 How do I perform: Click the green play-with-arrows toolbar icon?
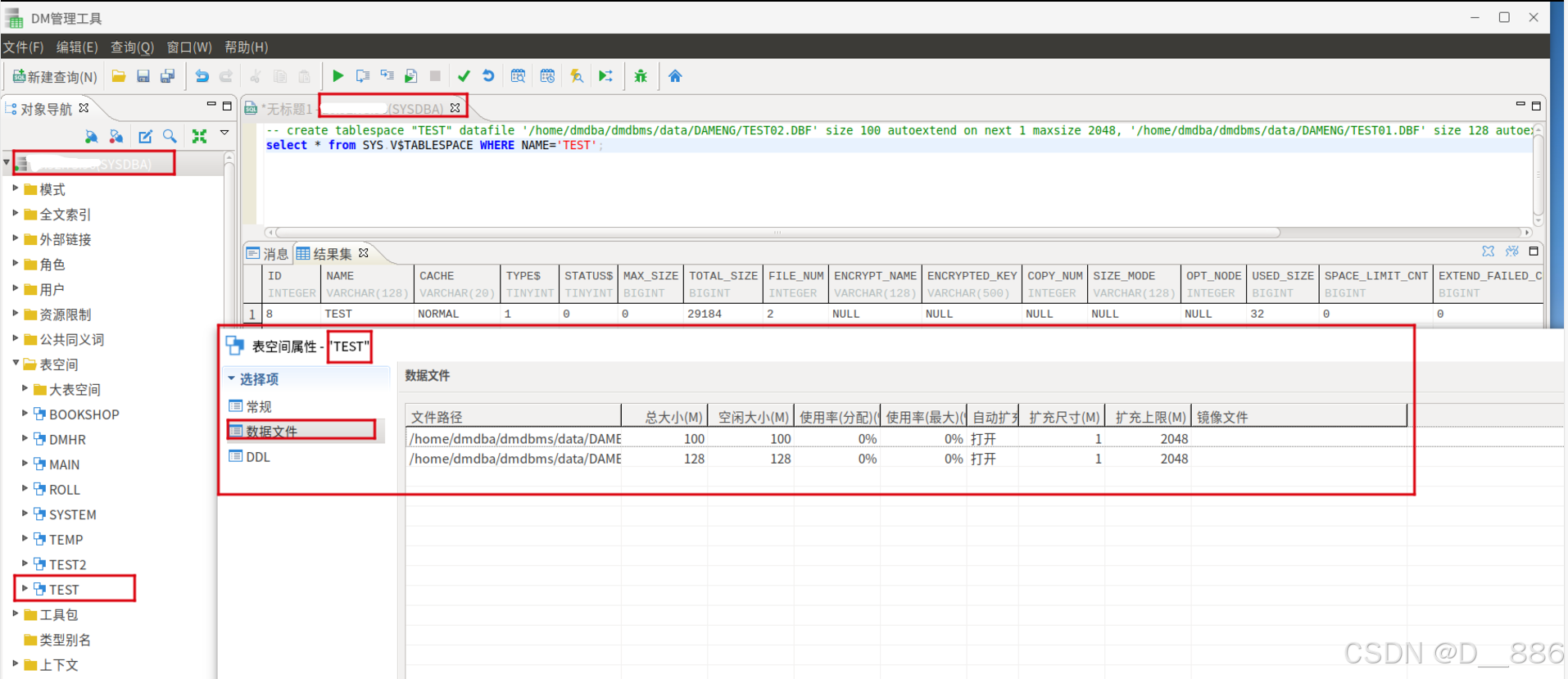605,76
